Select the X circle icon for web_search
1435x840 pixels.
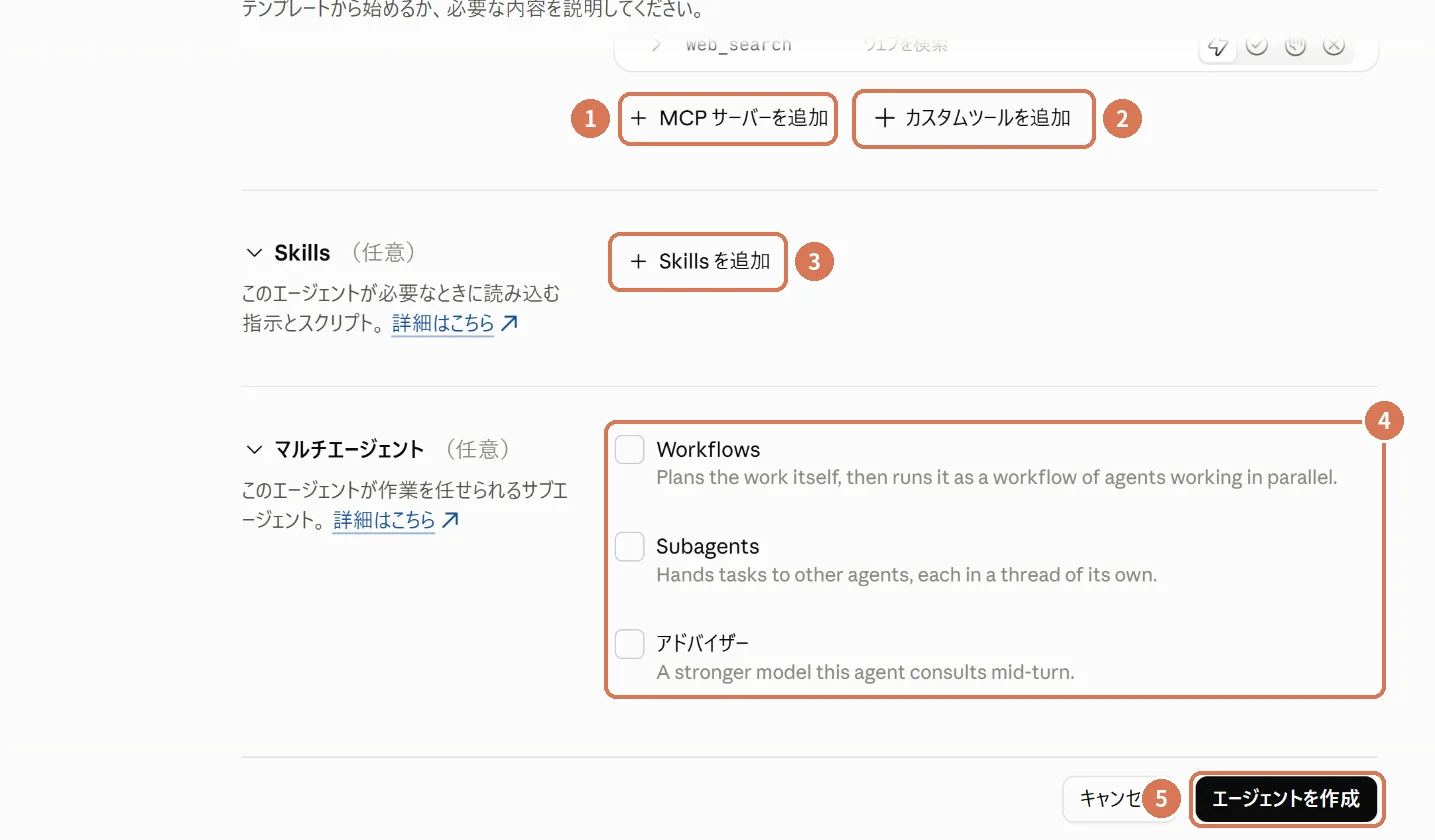(1333, 45)
